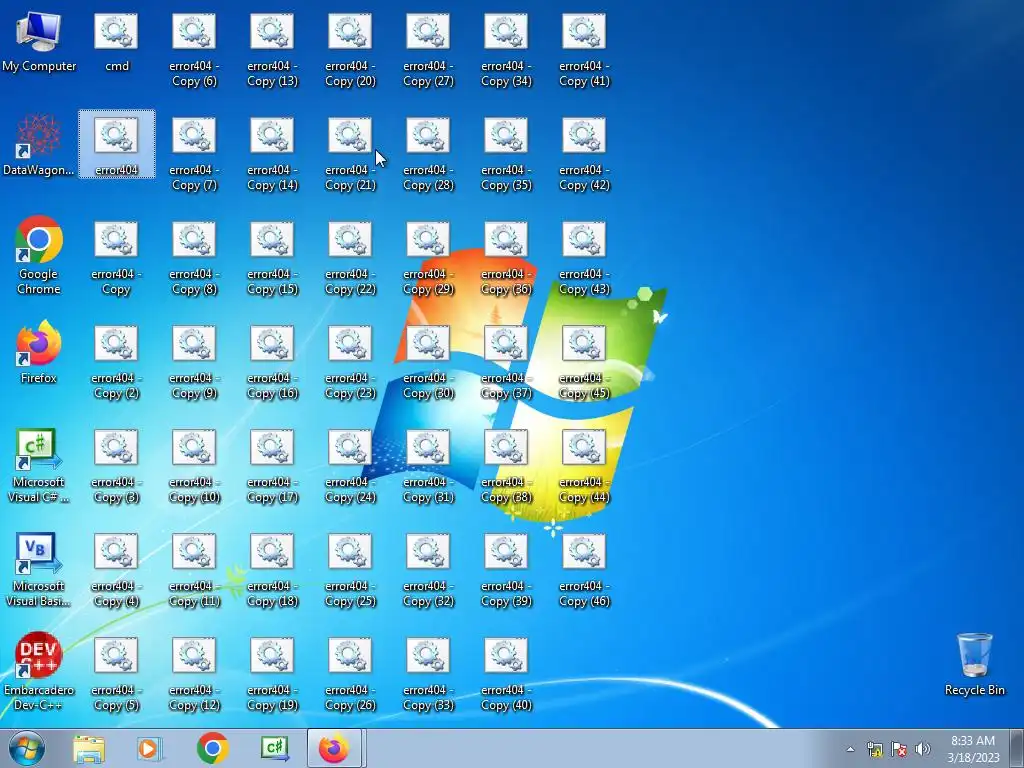The image size is (1024, 768).
Task: Select the cmd file icon
Action: pyautogui.click(x=116, y=42)
